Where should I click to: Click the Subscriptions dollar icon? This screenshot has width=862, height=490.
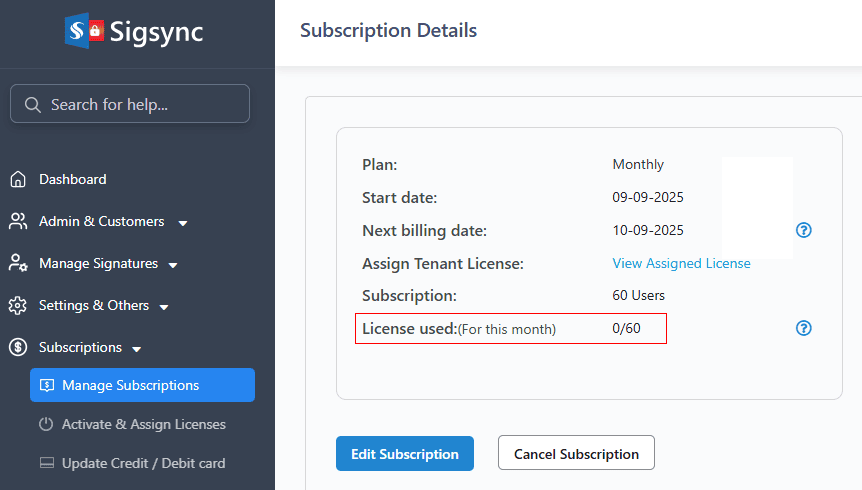coord(18,348)
